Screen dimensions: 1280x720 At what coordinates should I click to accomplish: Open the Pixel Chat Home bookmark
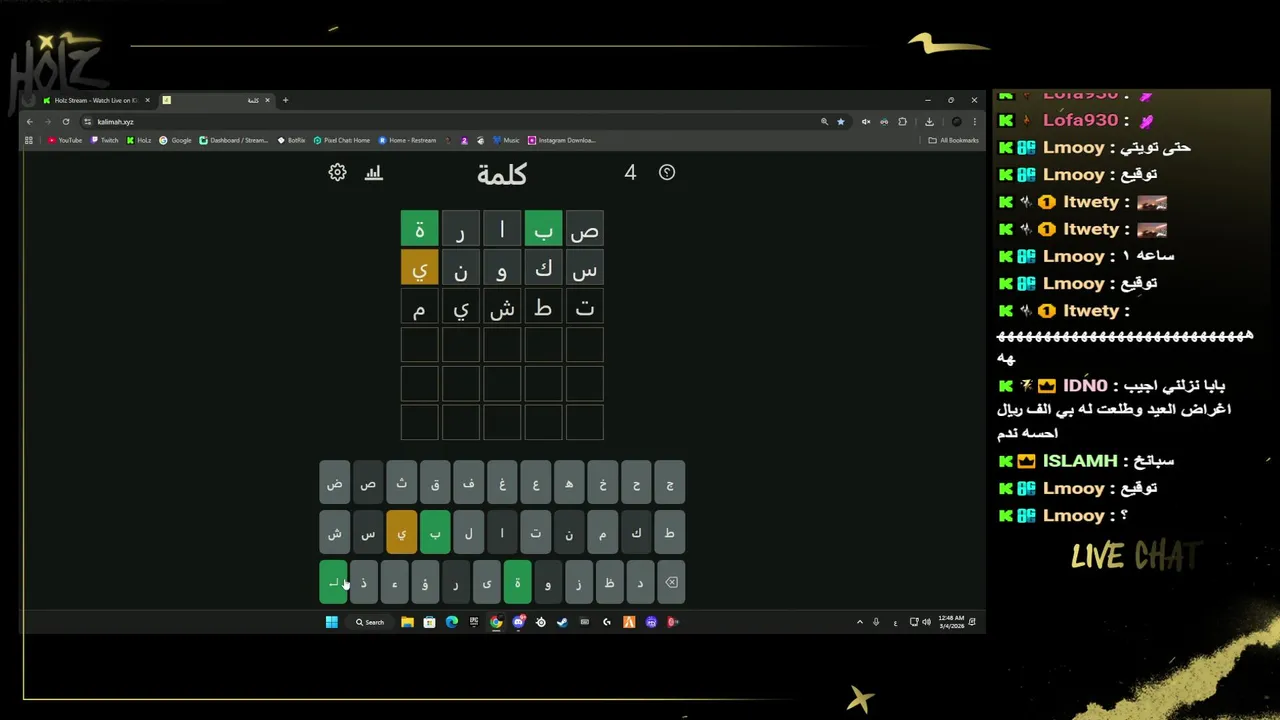click(x=341, y=140)
